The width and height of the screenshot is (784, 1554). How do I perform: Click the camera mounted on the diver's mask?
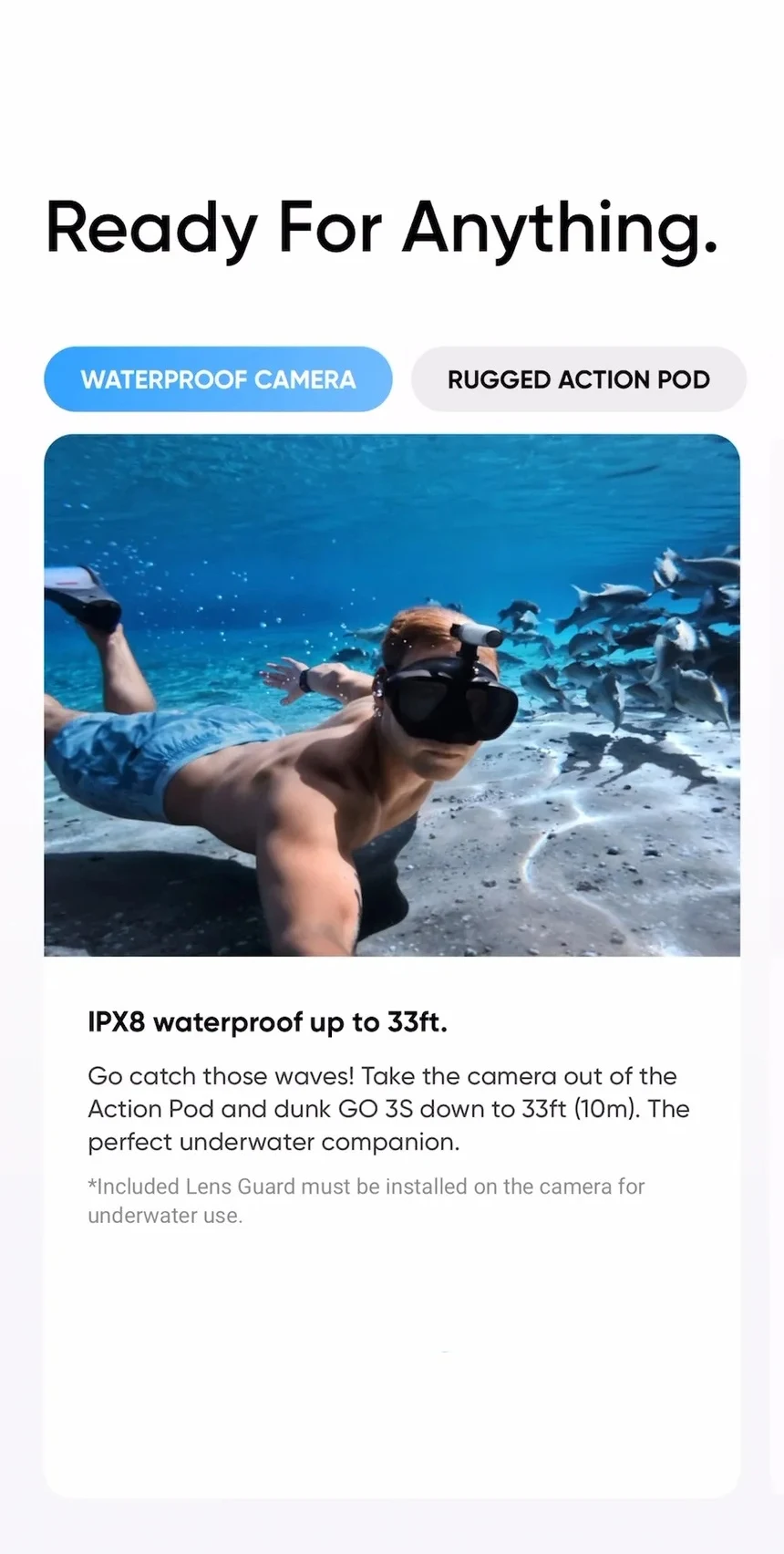click(478, 637)
